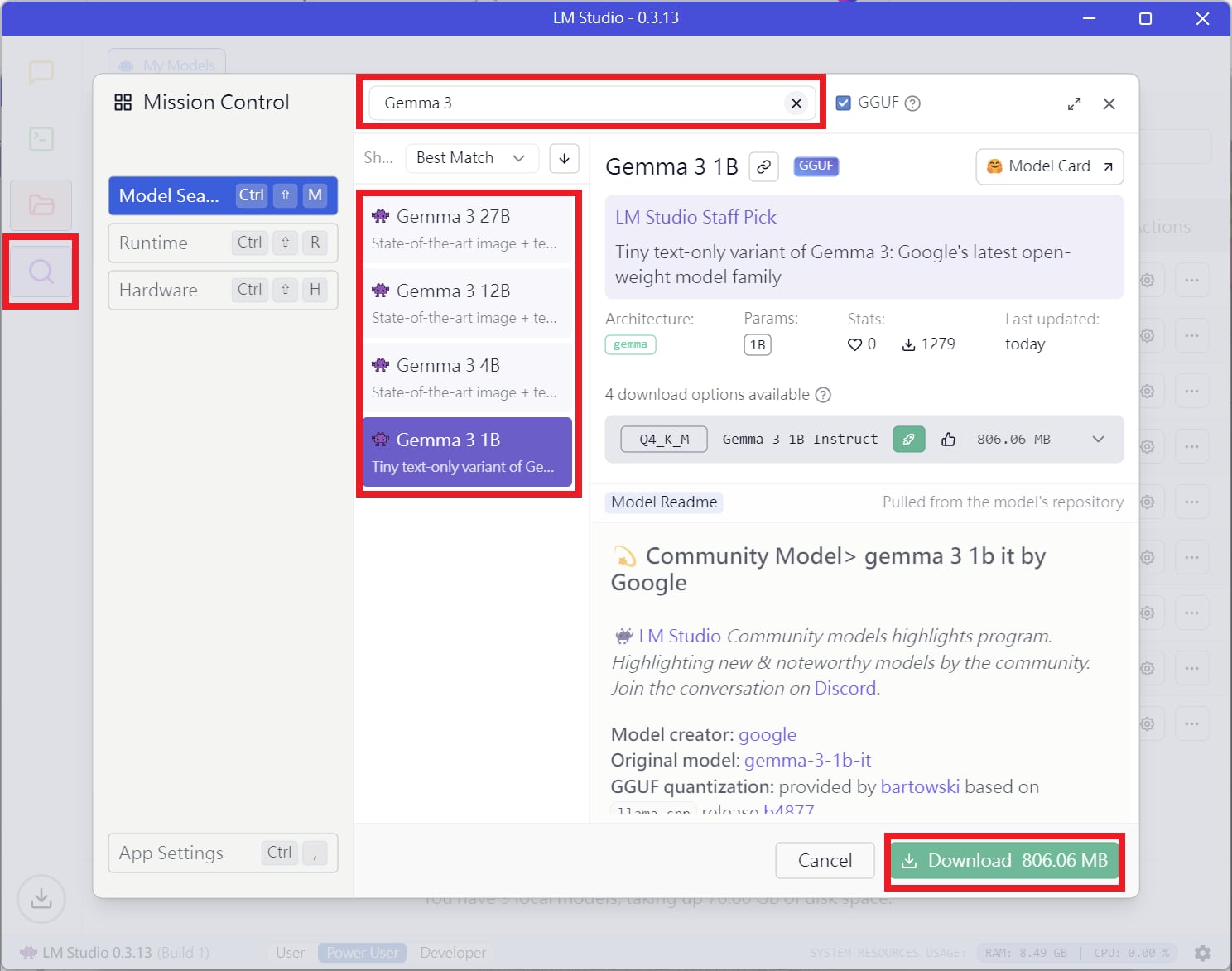Click the RAM usage readout
Image resolution: width=1232 pixels, height=971 pixels.
(1026, 953)
